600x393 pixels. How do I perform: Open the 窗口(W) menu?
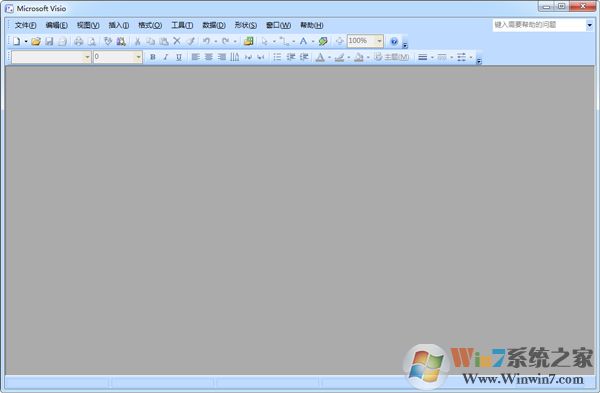click(278, 25)
